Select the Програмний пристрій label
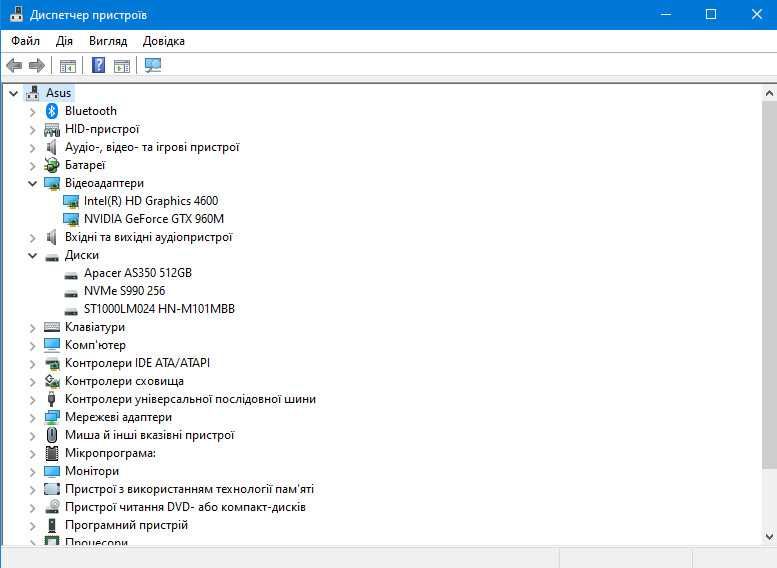The height and width of the screenshot is (568, 777). pyautogui.click(x=126, y=524)
